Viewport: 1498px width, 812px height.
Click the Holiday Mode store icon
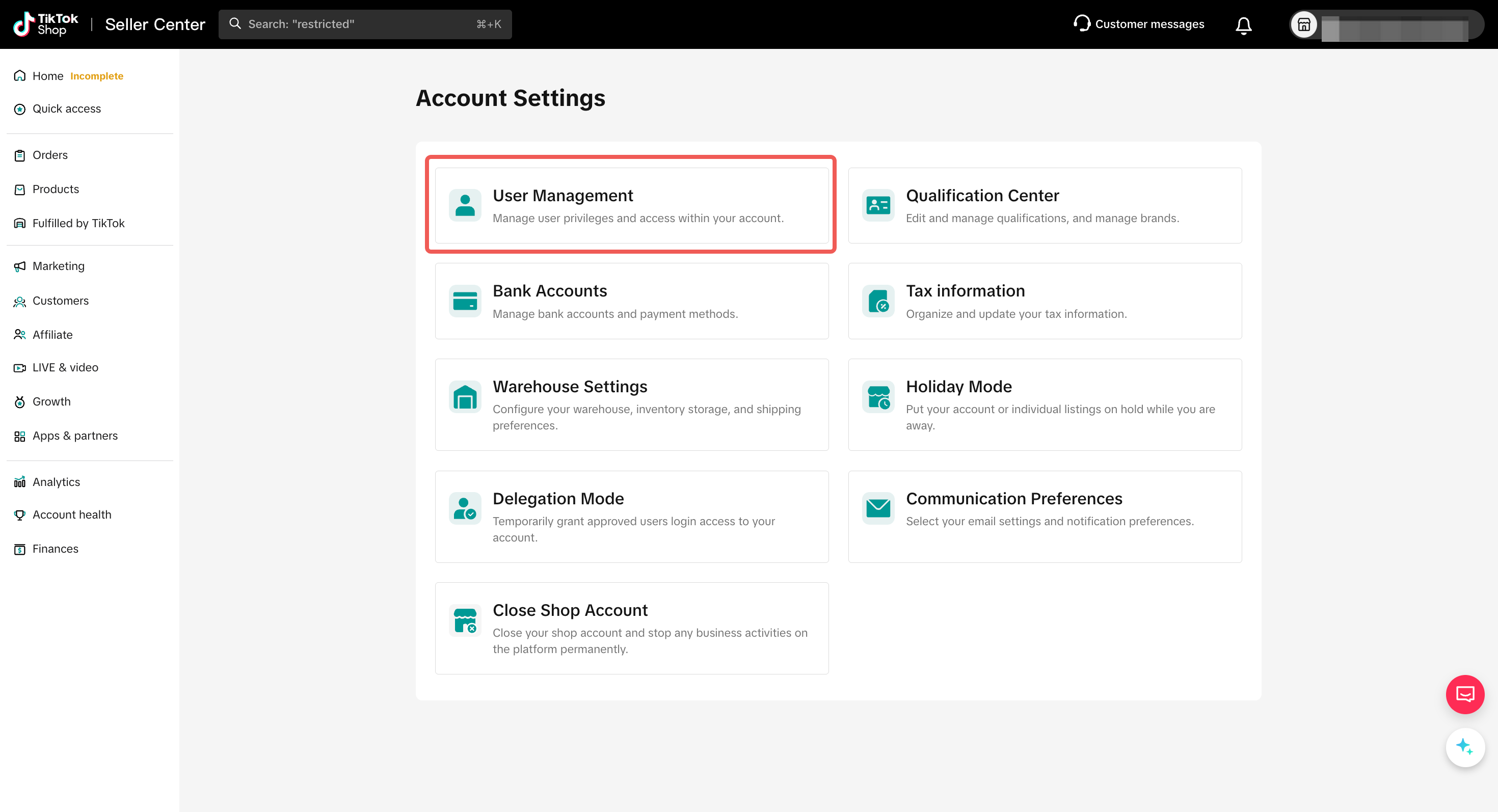point(878,397)
